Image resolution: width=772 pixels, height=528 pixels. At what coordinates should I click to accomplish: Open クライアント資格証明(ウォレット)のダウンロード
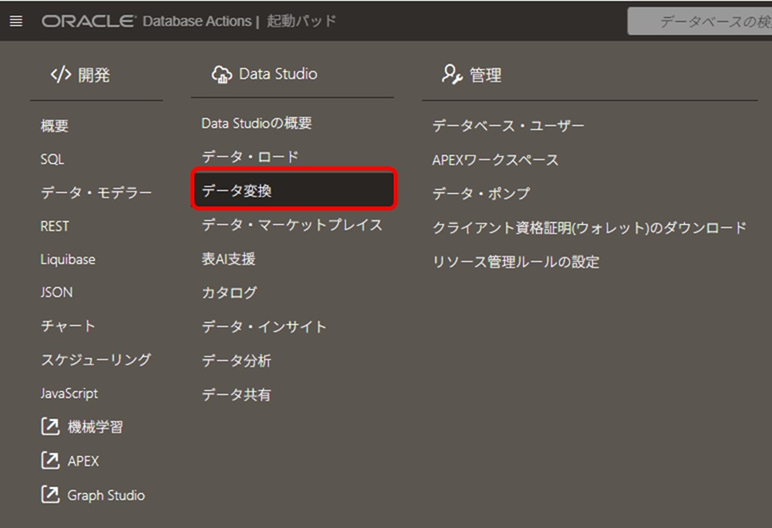(x=589, y=228)
